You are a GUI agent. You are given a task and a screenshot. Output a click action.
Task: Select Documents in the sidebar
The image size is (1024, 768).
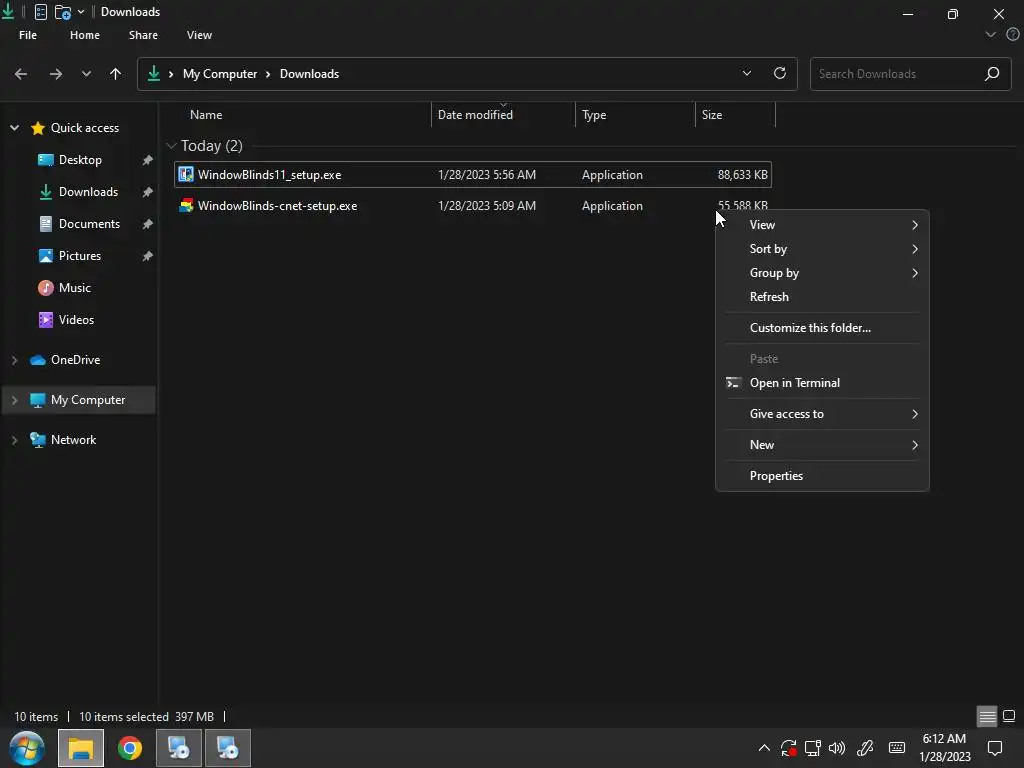click(89, 224)
